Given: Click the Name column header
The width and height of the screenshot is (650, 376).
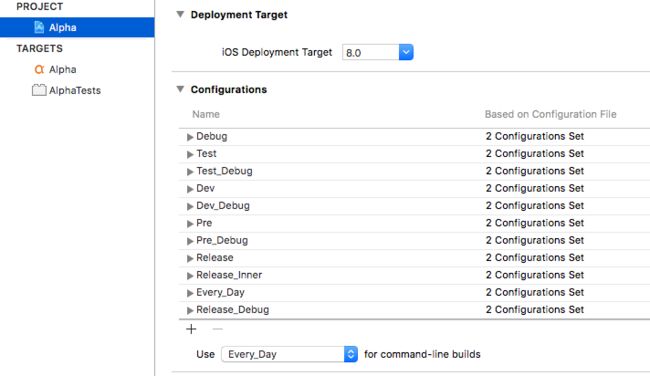Looking at the screenshot, I should coord(206,114).
